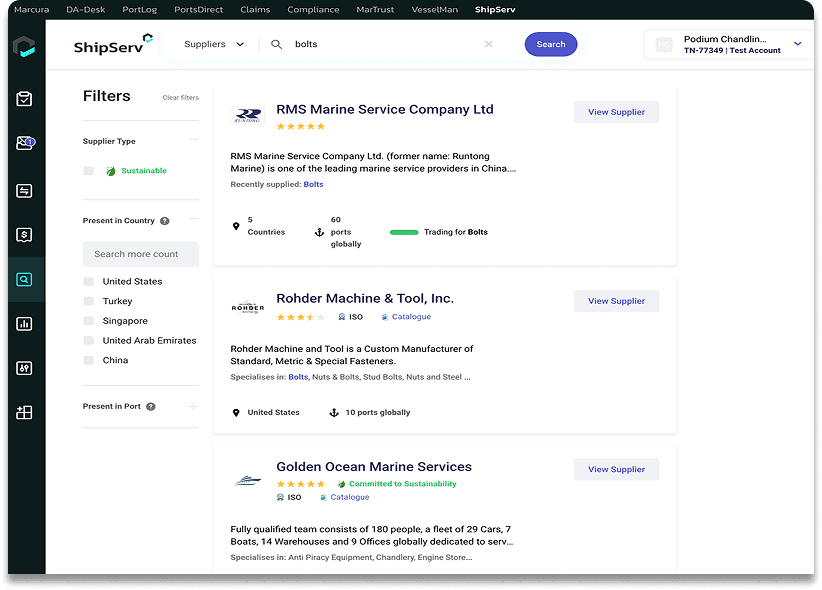
Task: View Supplier for Rohder Machine & Tool
Action: pyautogui.click(x=616, y=301)
